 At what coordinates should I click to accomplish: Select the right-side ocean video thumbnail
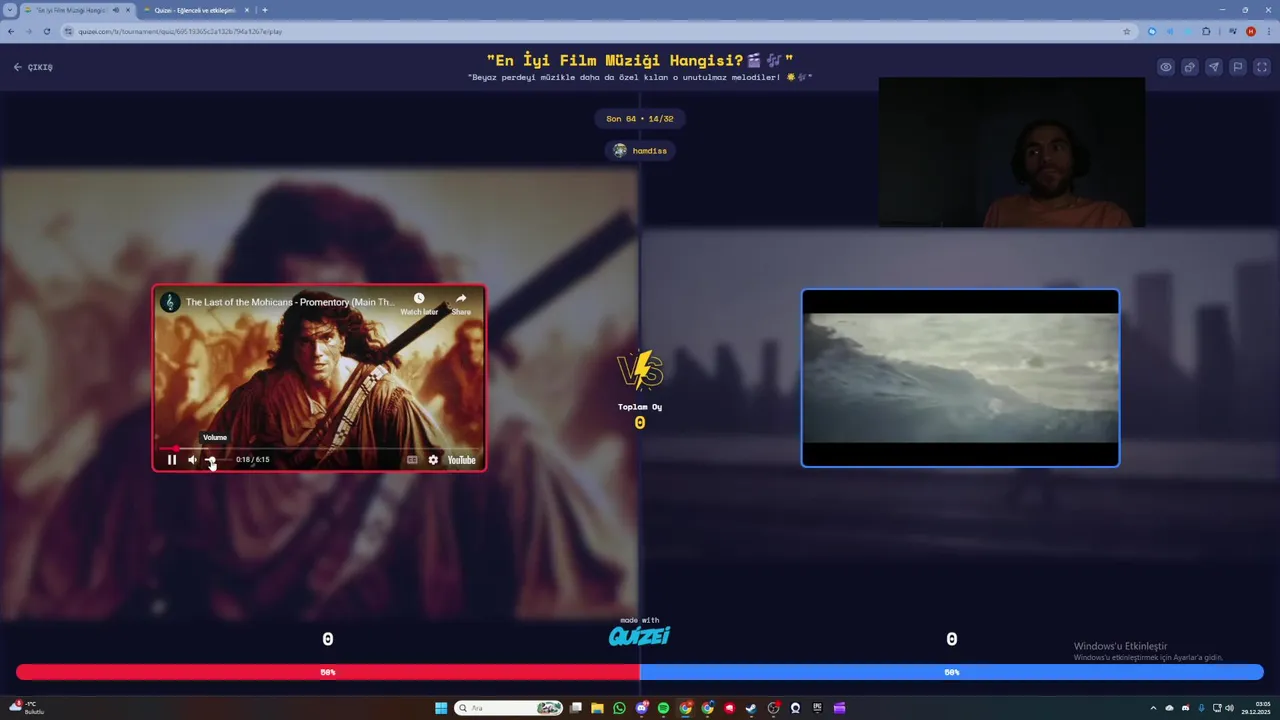960,378
